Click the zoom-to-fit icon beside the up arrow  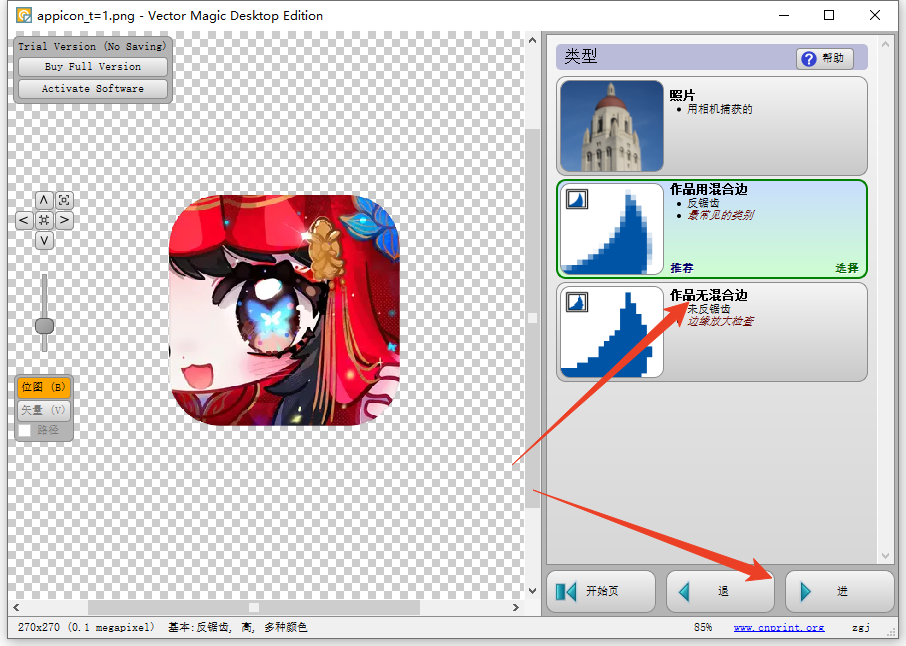64,200
